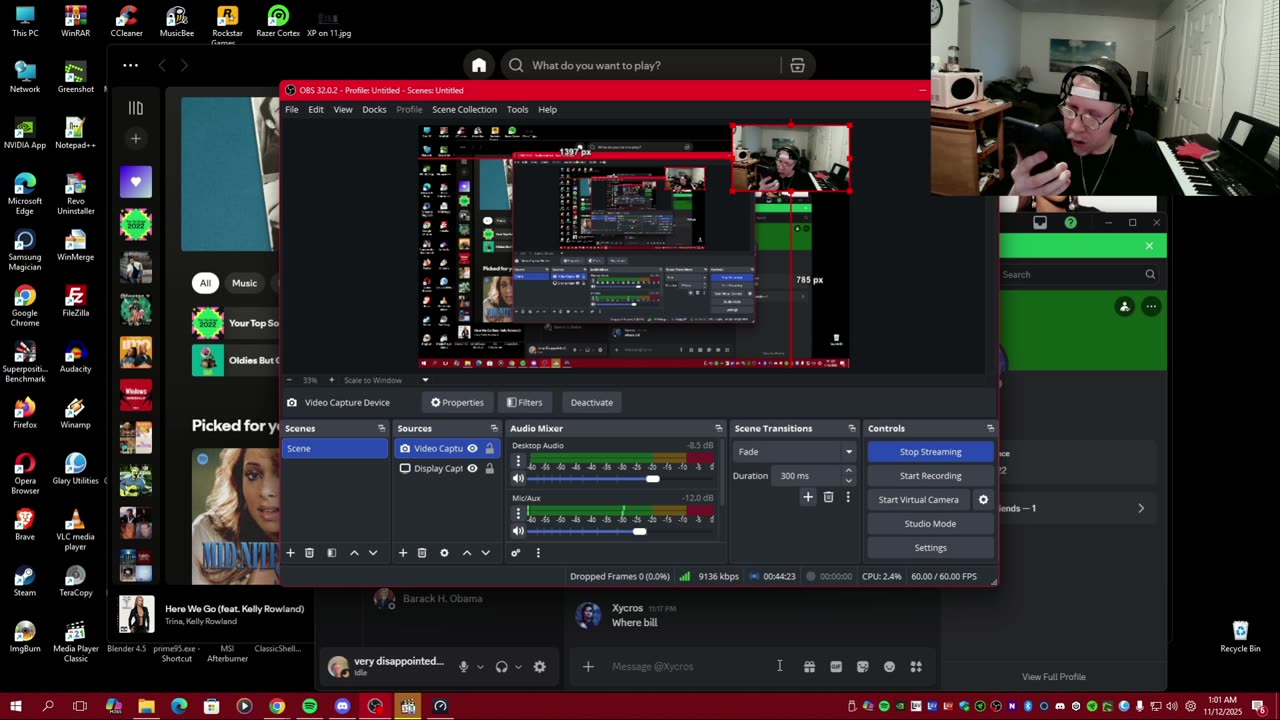The image size is (1280, 720).
Task: Open Desktop Audio options menu
Action: tap(518, 462)
